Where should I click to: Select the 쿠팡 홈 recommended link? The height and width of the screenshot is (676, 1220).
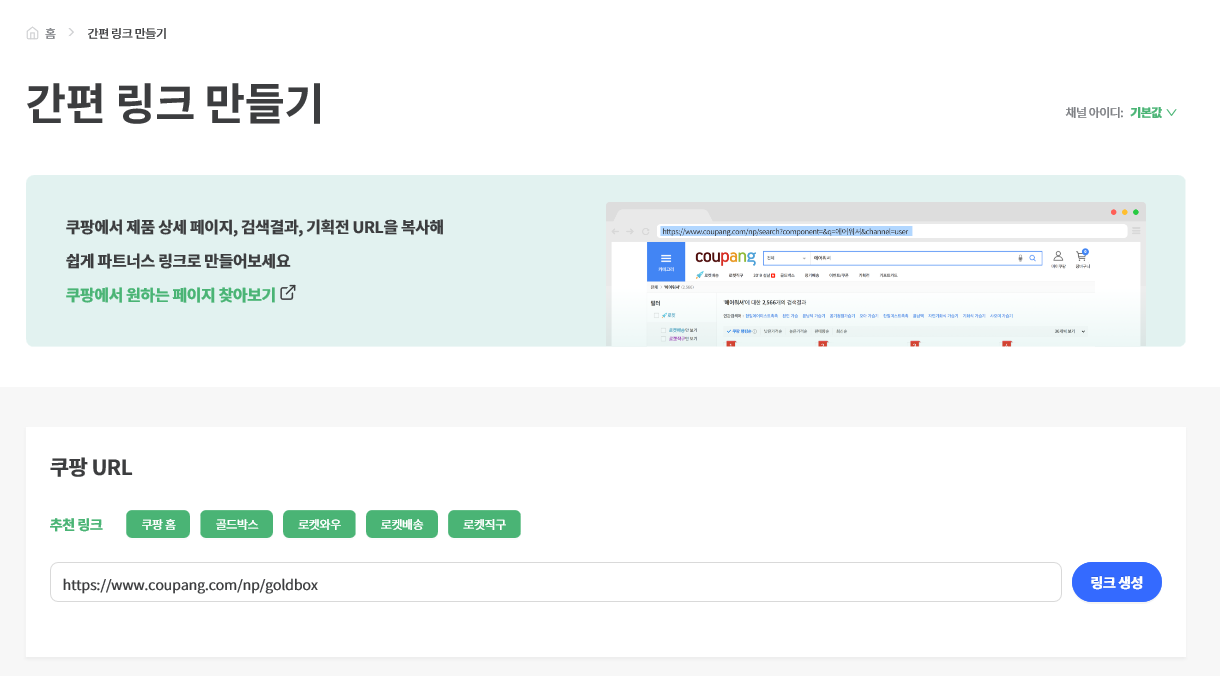(158, 524)
